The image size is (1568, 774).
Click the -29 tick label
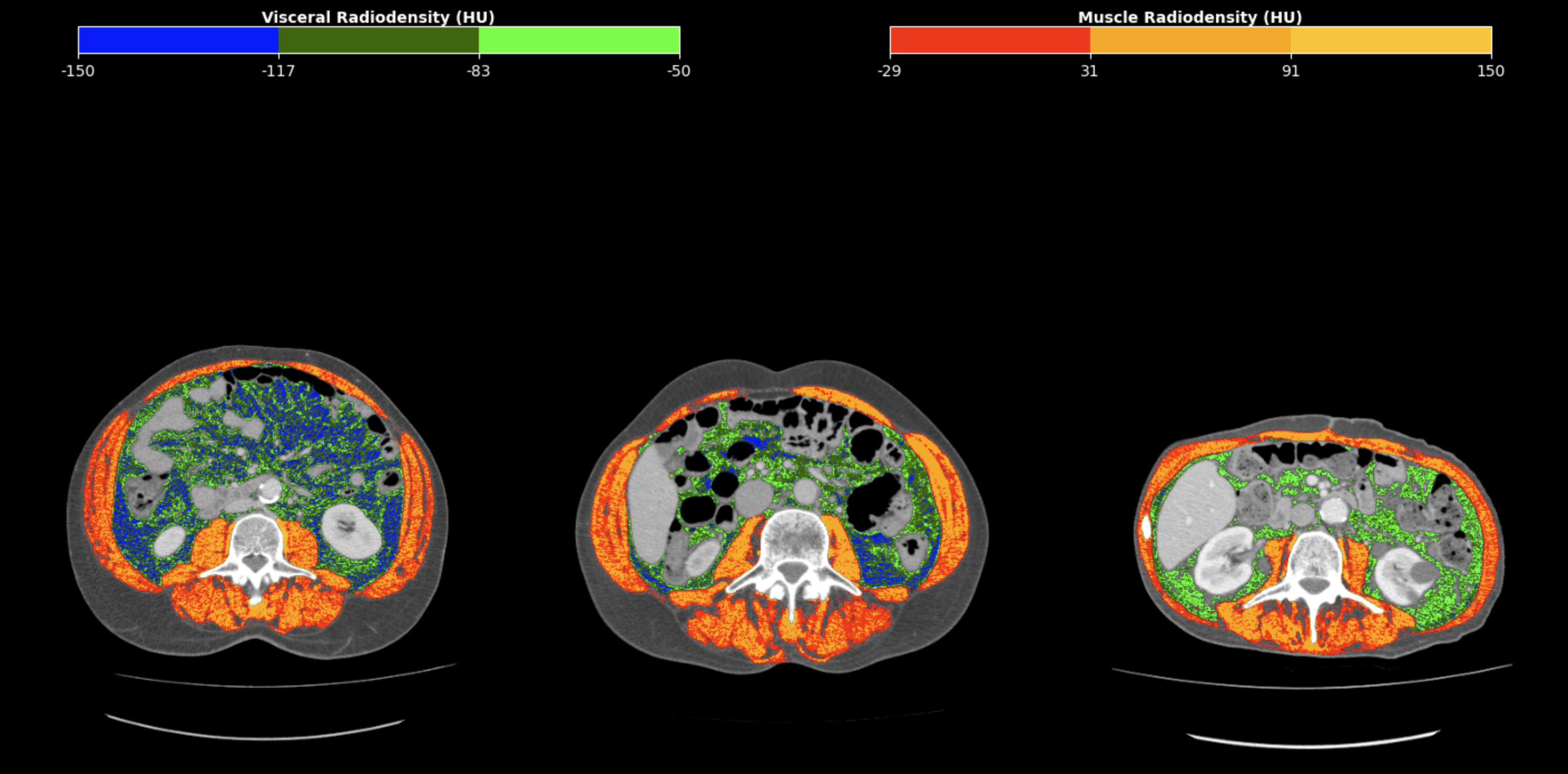pos(889,71)
